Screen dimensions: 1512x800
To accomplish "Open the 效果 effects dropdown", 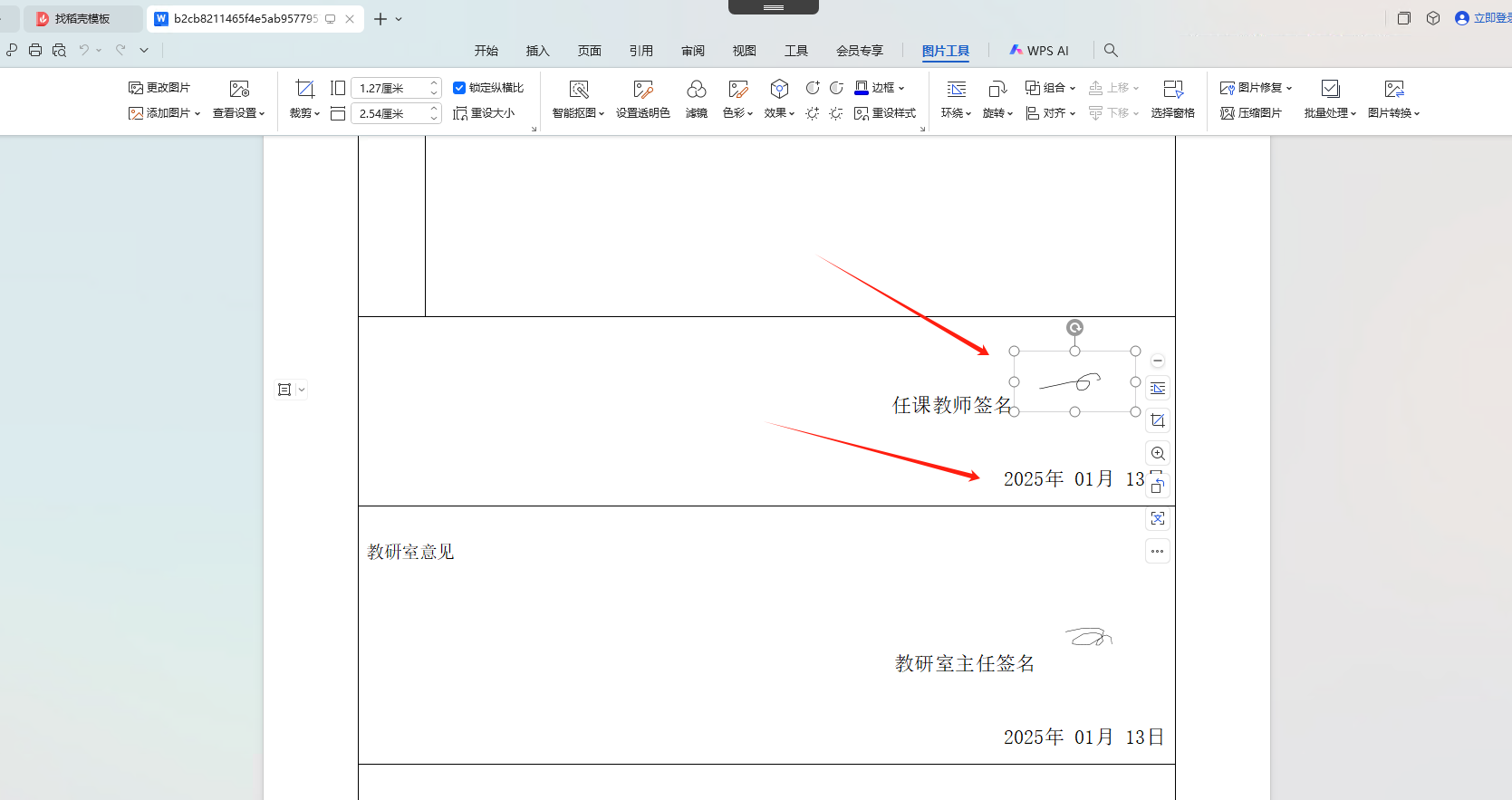I will [779, 113].
